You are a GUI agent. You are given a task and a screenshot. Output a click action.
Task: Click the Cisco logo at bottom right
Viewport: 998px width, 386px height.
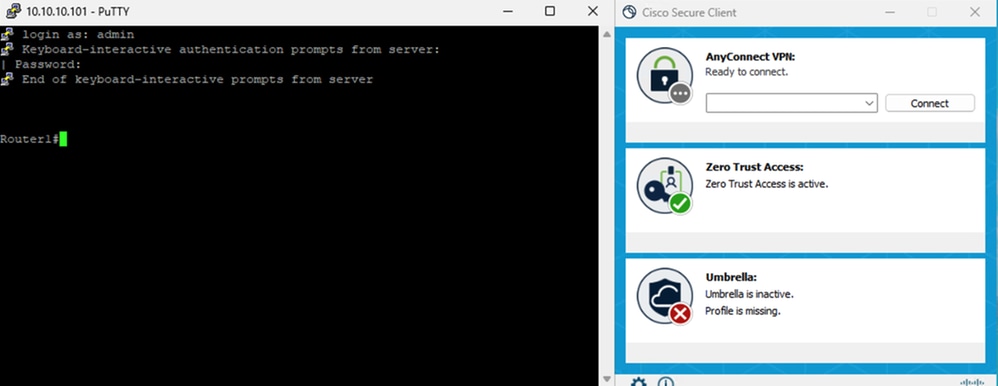pos(972,382)
